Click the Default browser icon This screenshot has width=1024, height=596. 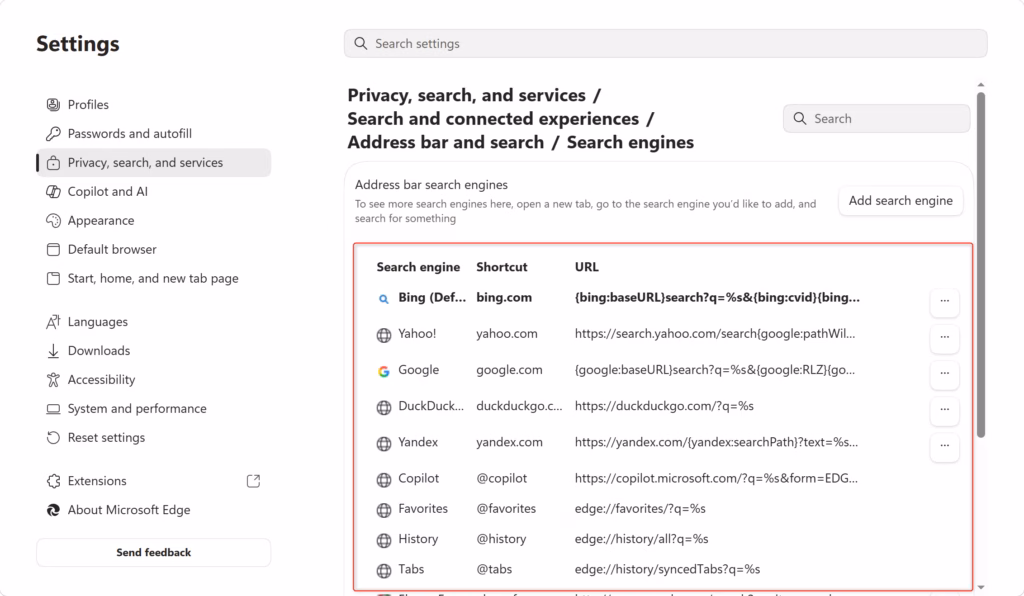point(53,249)
